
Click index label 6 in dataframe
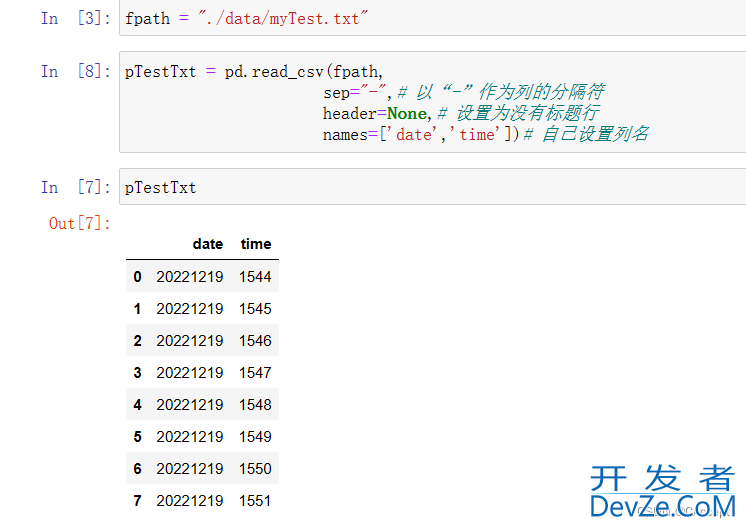(137, 469)
